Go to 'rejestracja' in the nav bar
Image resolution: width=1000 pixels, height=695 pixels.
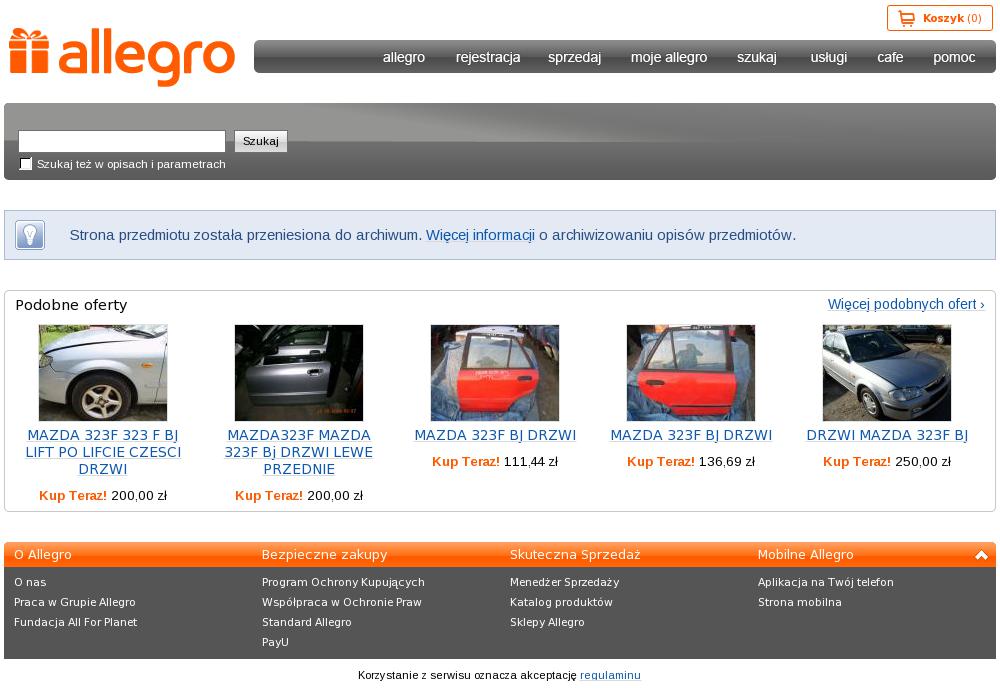point(488,57)
